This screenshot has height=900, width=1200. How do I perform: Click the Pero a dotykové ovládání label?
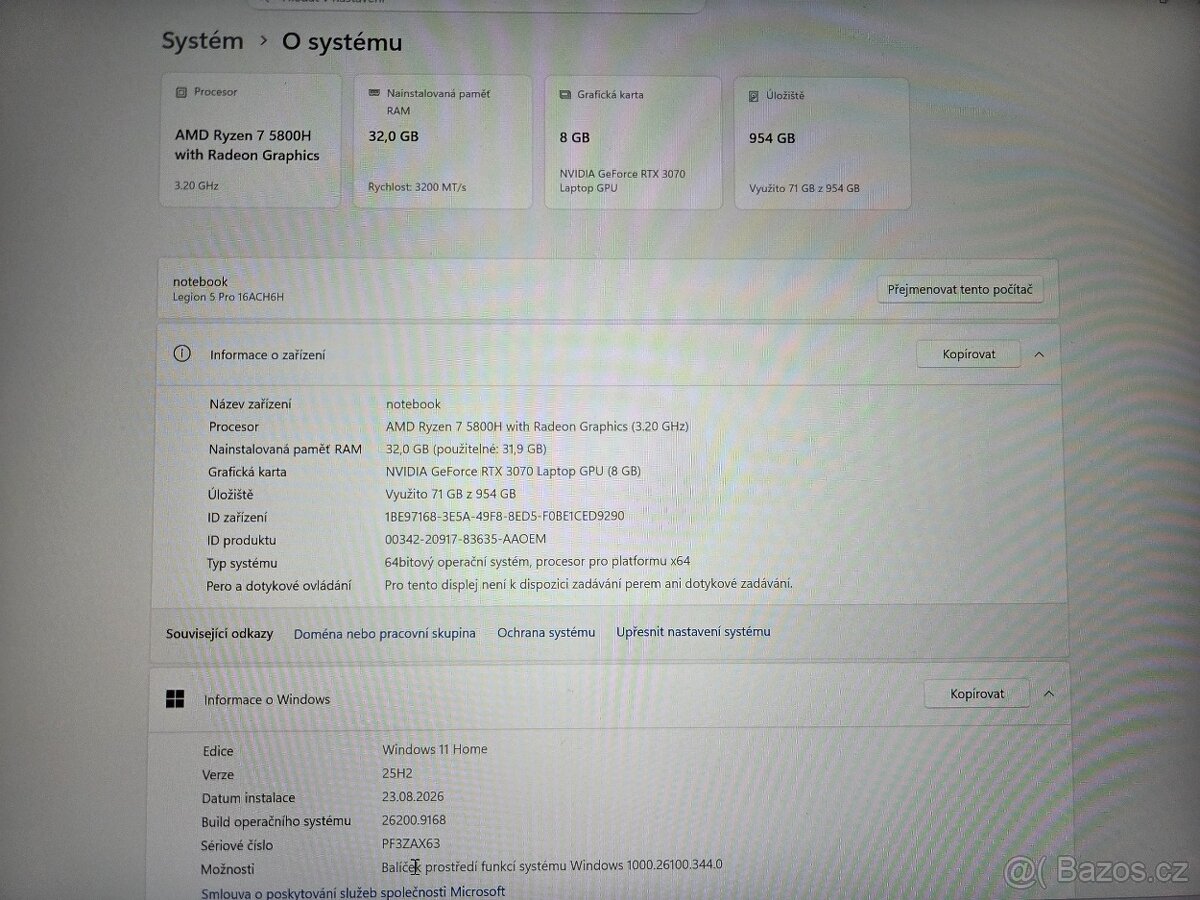coord(279,586)
